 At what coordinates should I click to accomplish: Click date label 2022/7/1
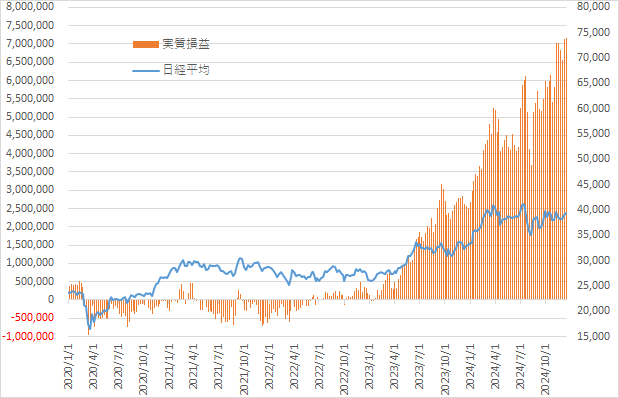coord(319,366)
